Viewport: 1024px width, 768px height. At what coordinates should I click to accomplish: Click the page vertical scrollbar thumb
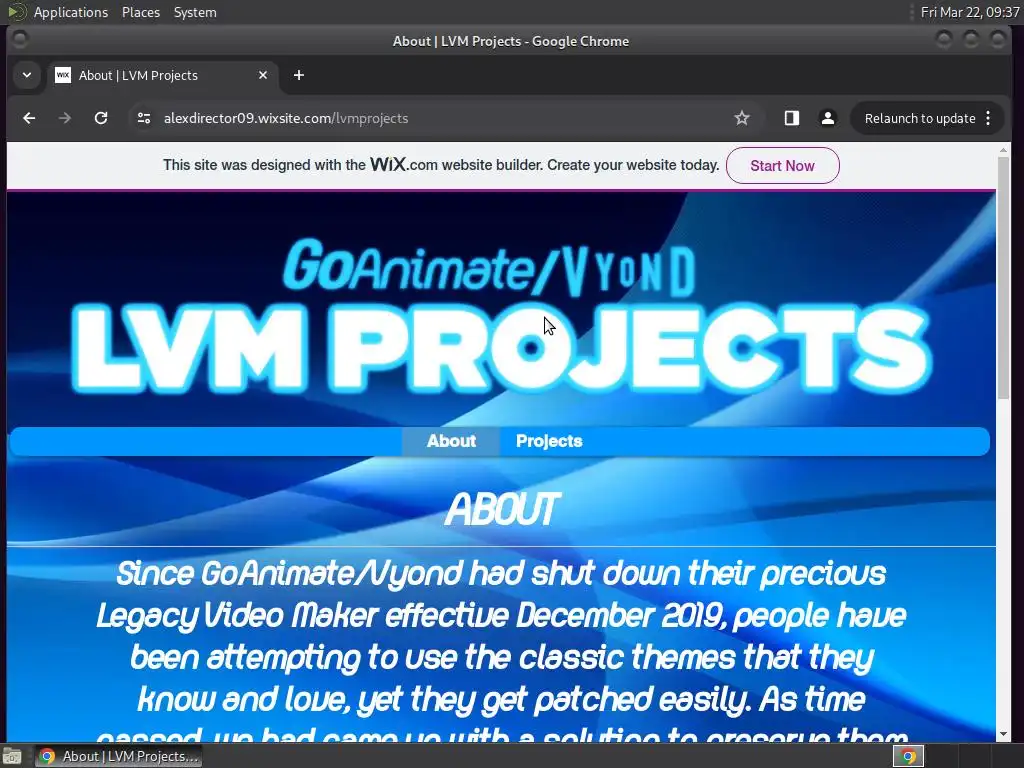coord(1004,278)
